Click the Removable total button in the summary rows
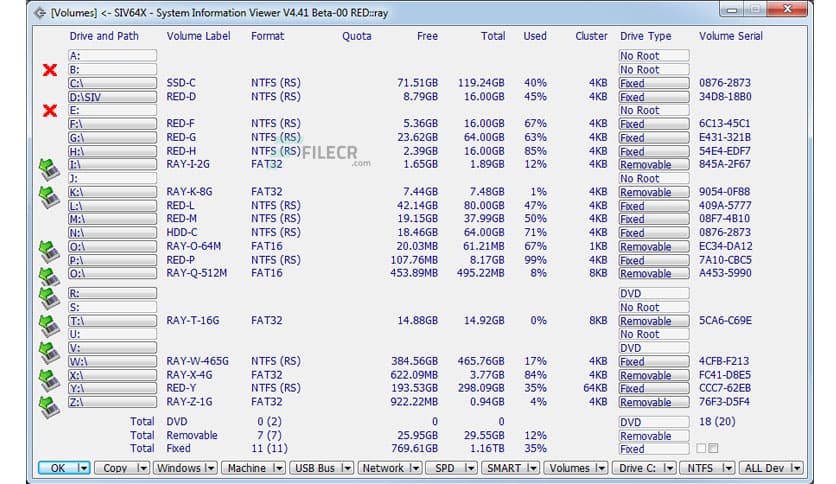Image resolution: width=836 pixels, height=484 pixels. pos(654,436)
